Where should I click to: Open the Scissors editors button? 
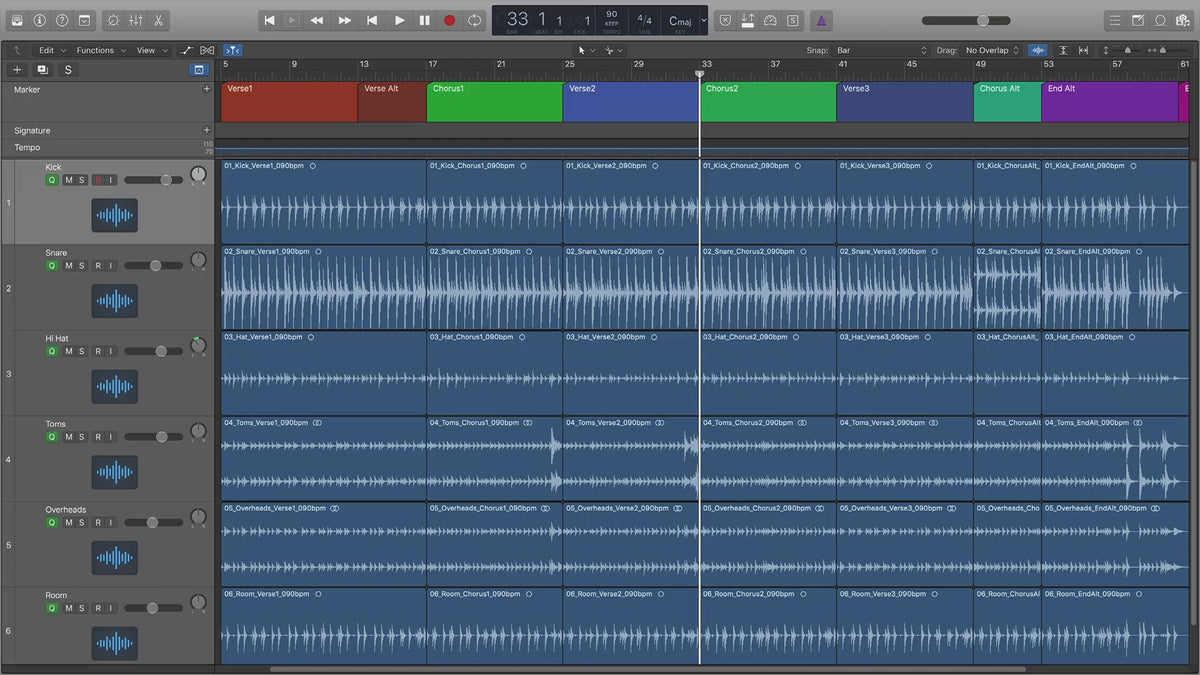[x=159, y=20]
